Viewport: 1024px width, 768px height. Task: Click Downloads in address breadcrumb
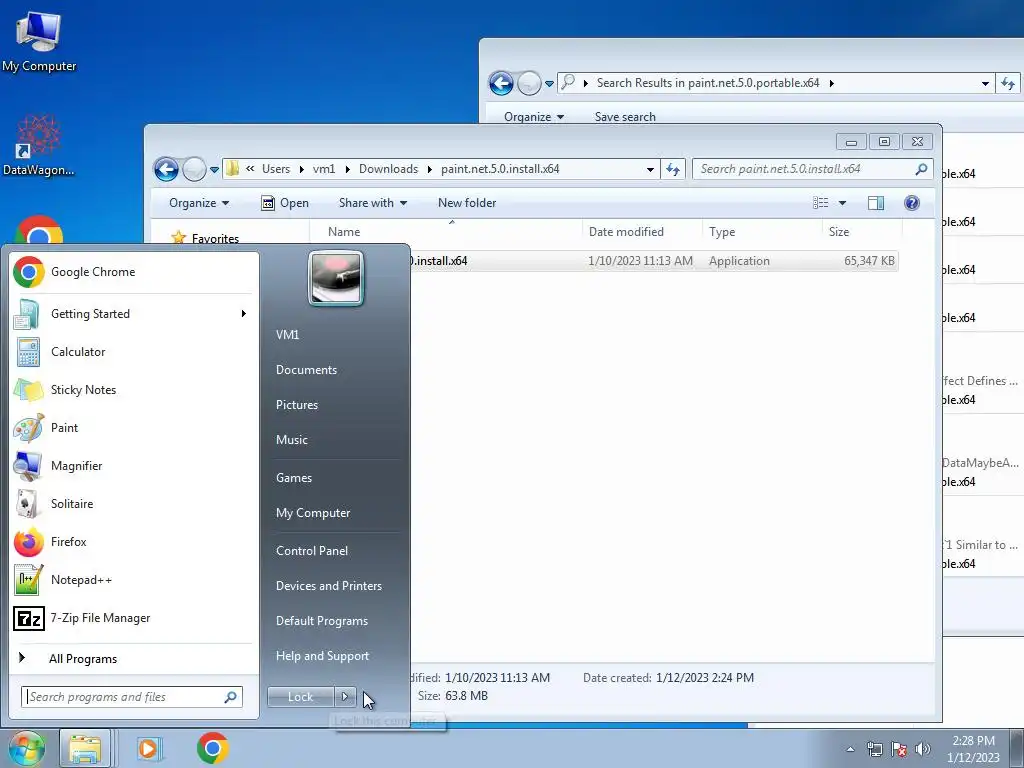click(x=388, y=169)
